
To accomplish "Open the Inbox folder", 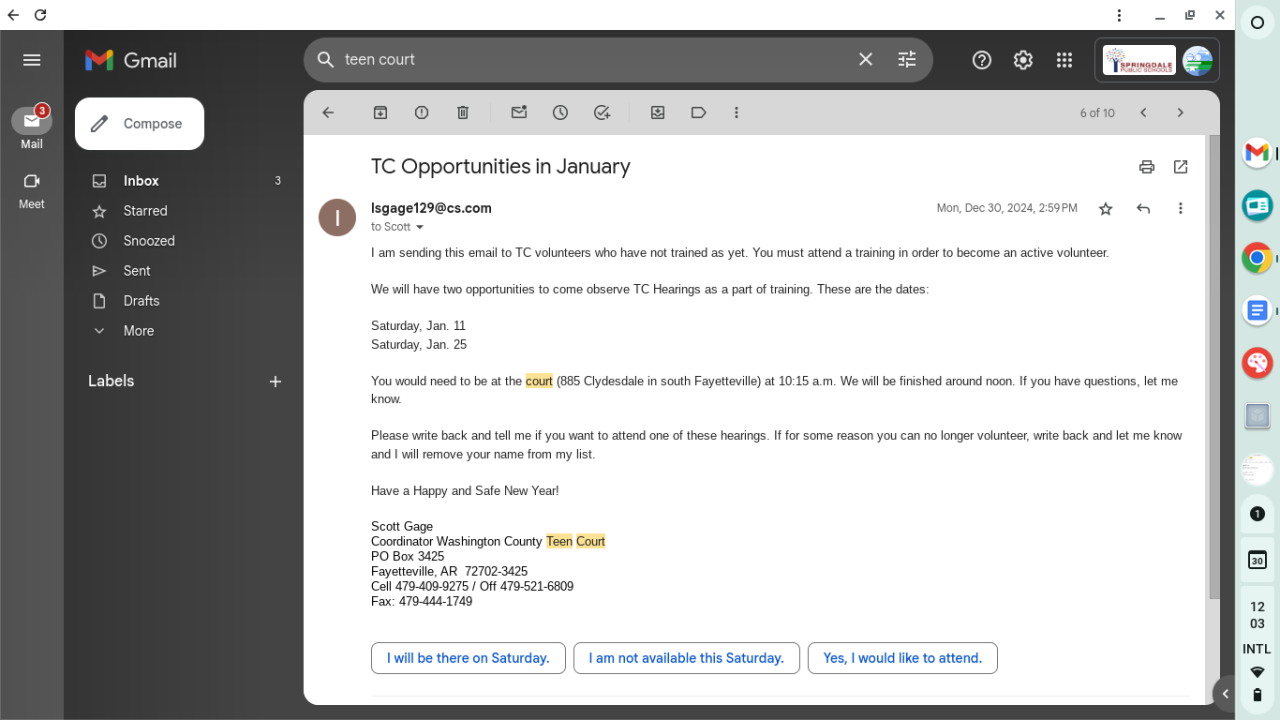I will (x=141, y=181).
